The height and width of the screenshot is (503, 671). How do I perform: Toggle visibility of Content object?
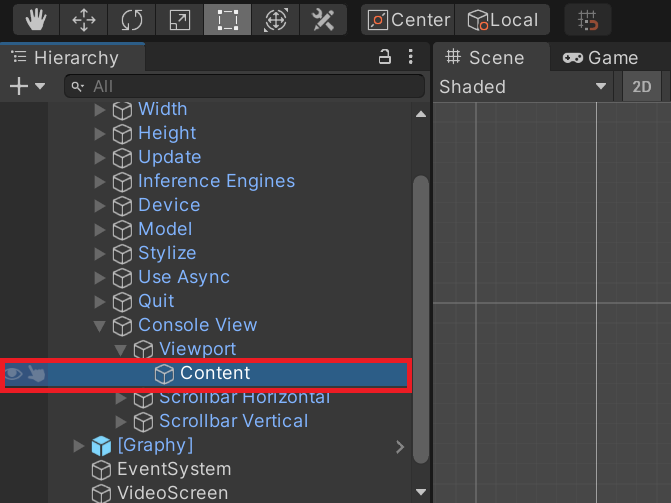[13, 373]
